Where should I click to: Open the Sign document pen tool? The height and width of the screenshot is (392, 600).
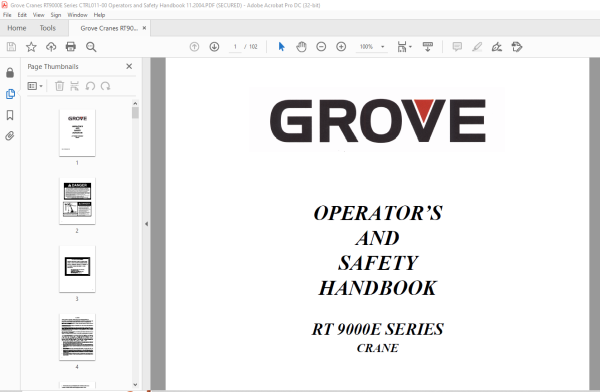click(497, 47)
